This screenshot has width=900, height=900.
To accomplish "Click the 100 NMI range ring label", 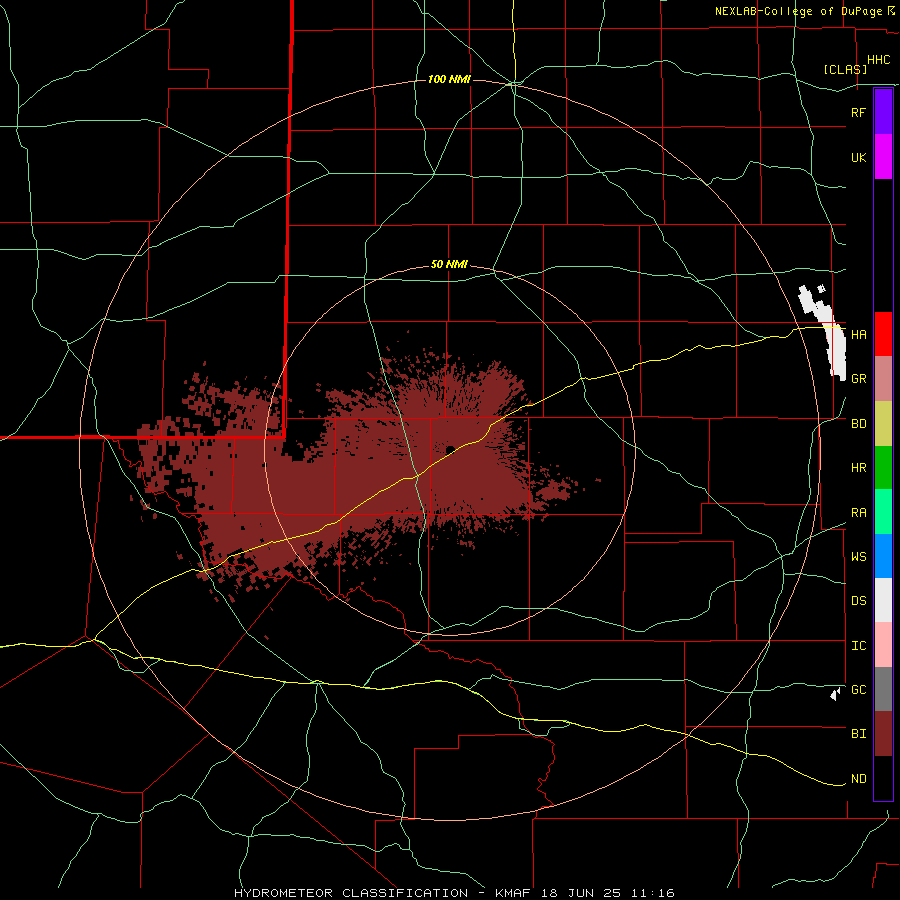I will [x=449, y=79].
